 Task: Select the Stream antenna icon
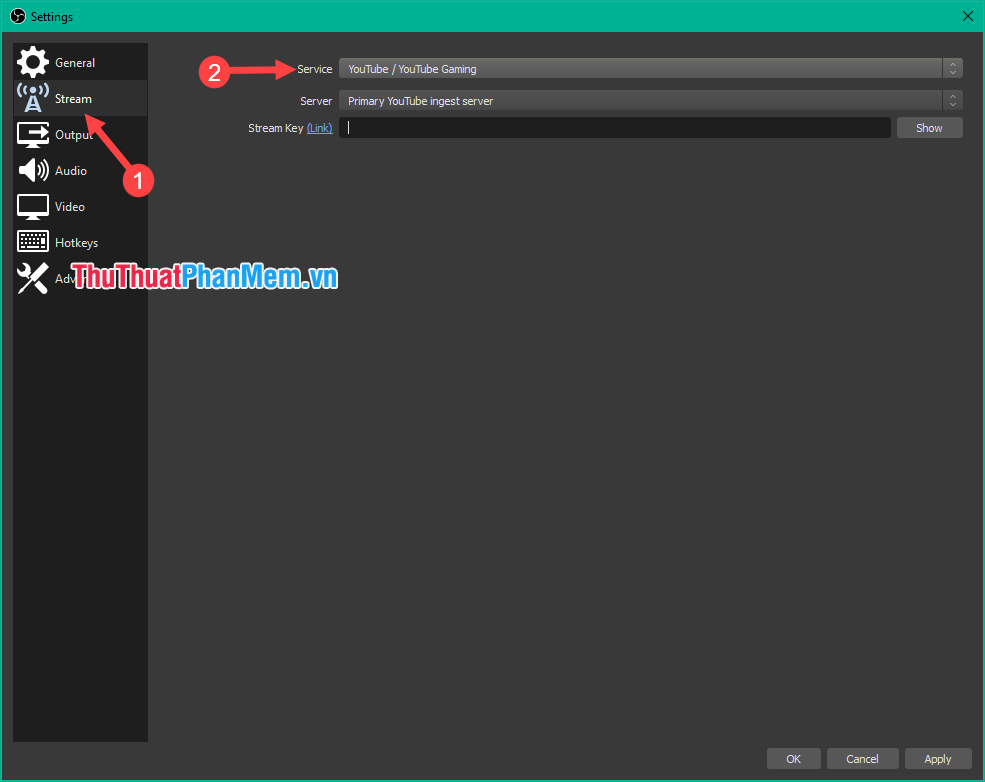tap(33, 98)
